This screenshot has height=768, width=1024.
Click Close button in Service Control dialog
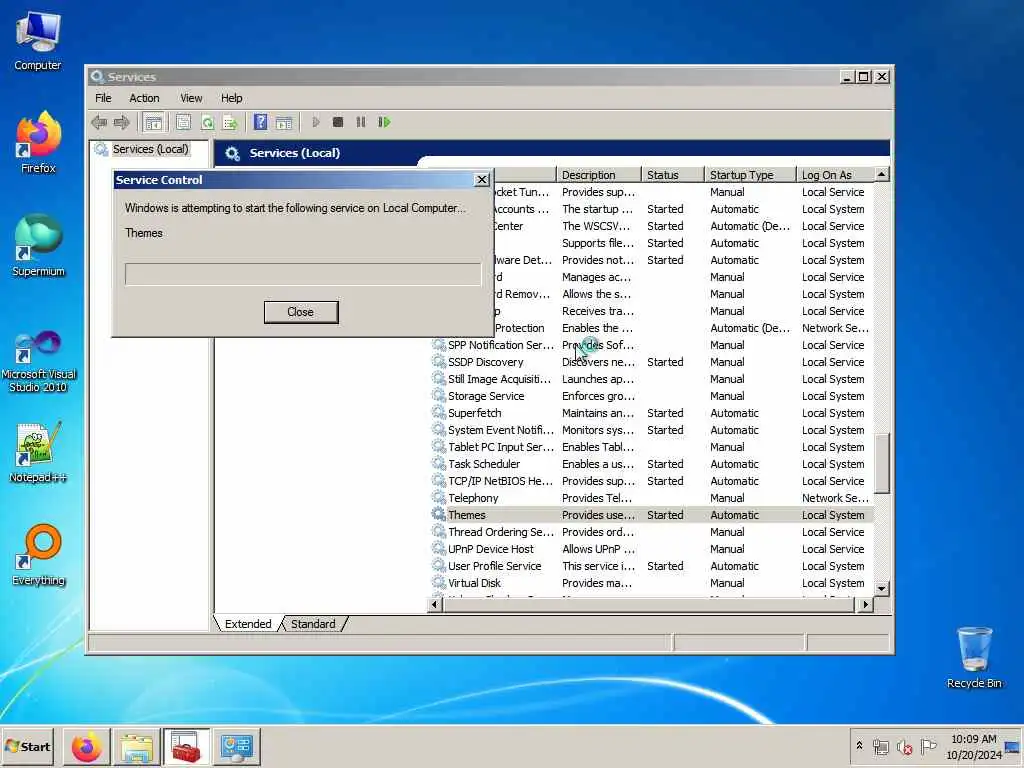click(x=301, y=312)
